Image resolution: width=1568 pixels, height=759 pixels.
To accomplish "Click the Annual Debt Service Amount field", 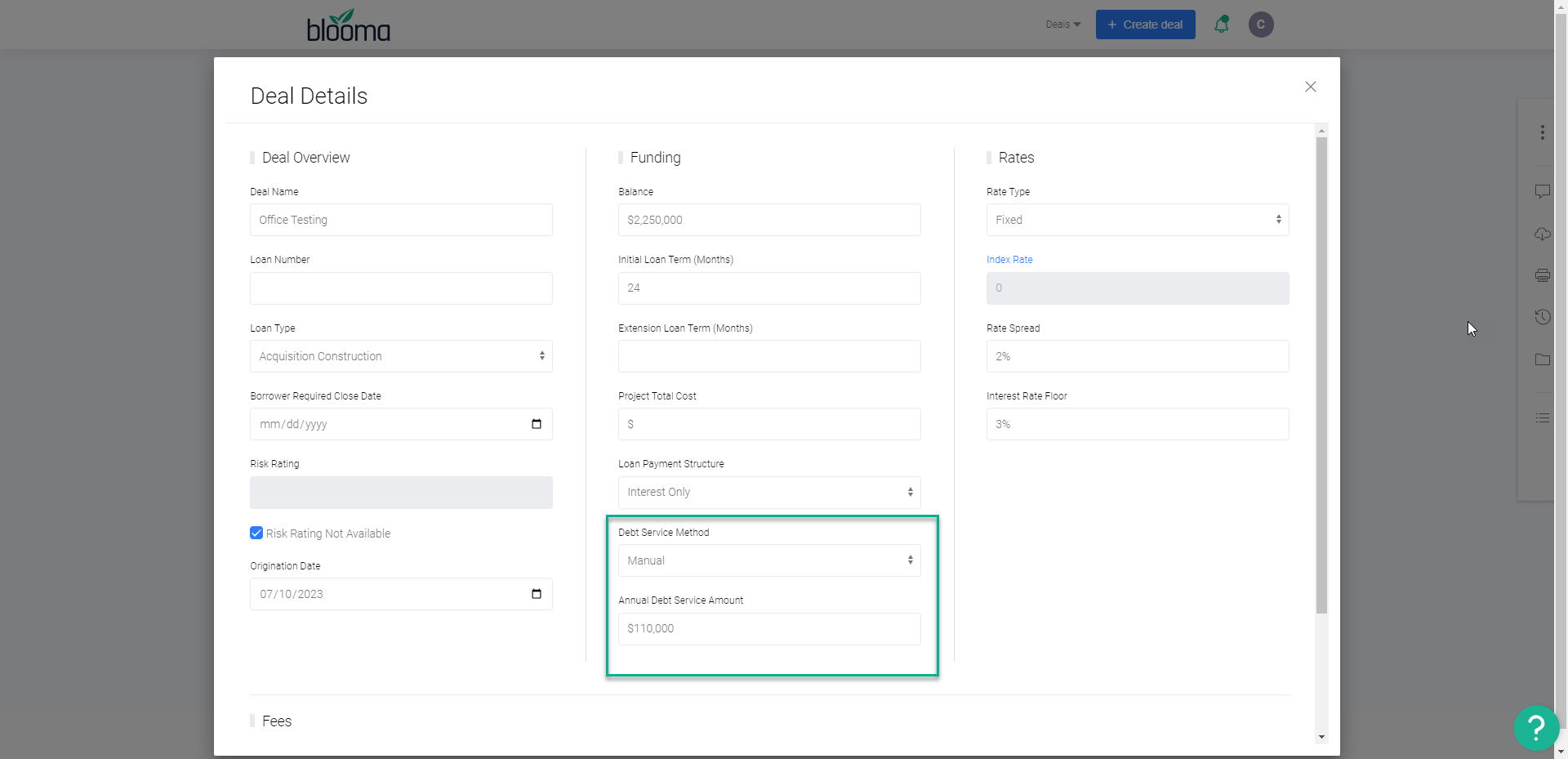I will point(769,629).
